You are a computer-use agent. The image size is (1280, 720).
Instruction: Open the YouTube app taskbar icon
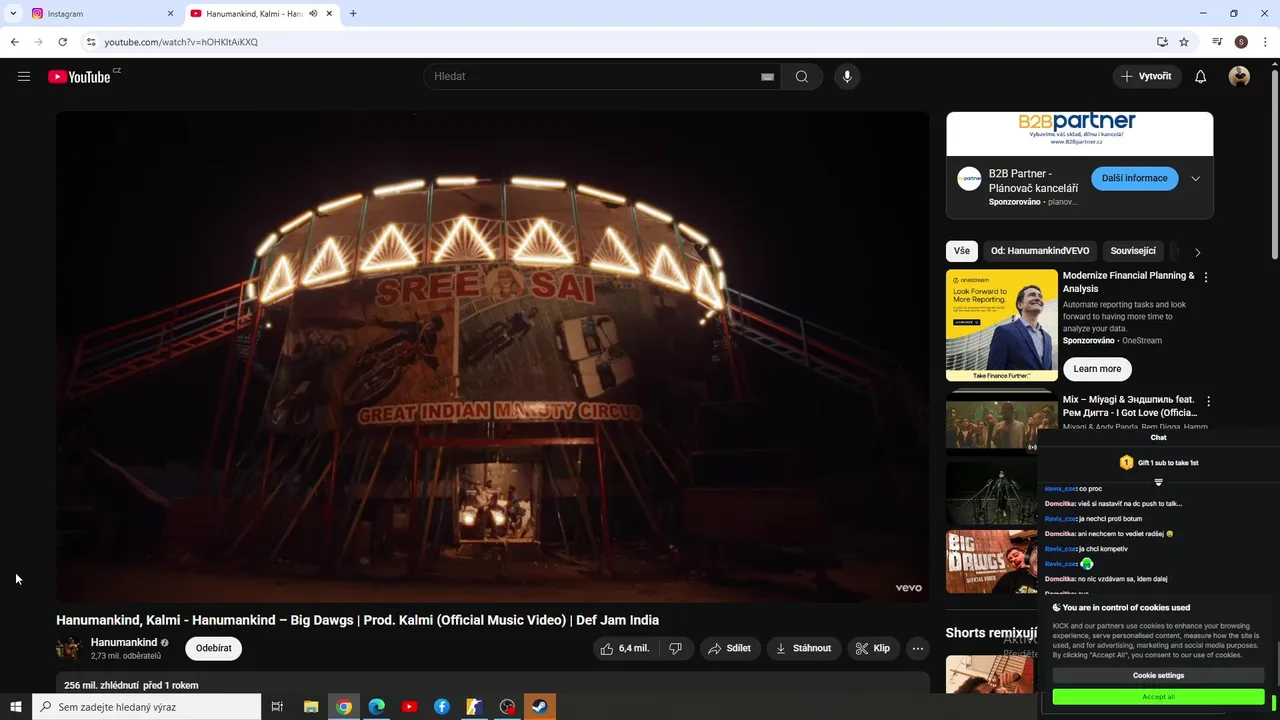pos(409,707)
